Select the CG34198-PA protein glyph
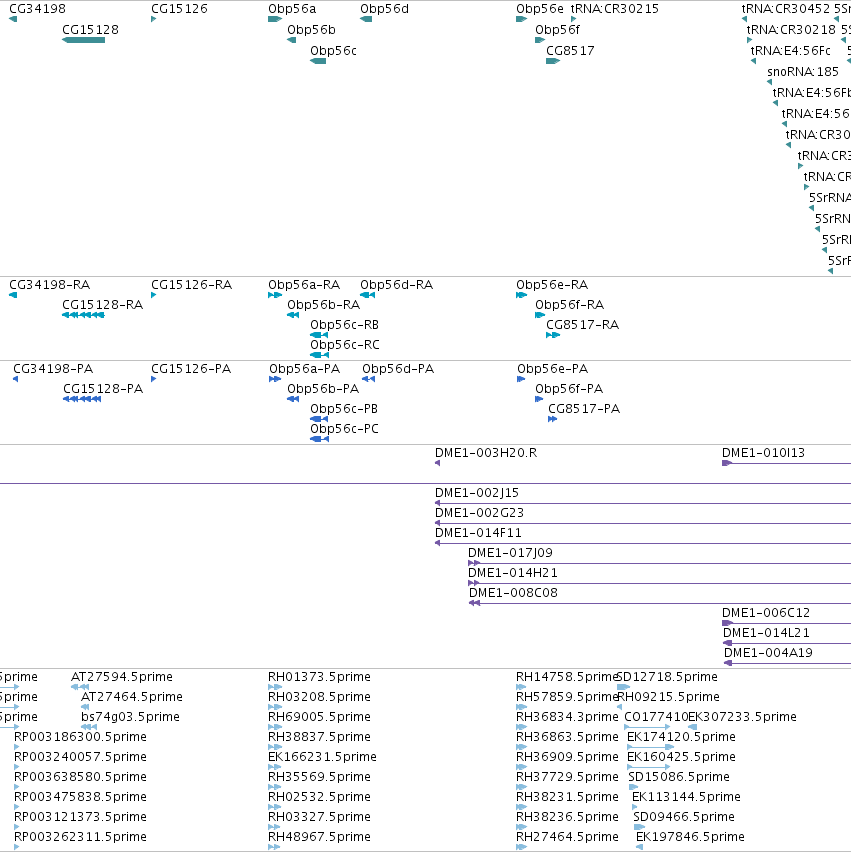851x852 pixels. pos(16,379)
